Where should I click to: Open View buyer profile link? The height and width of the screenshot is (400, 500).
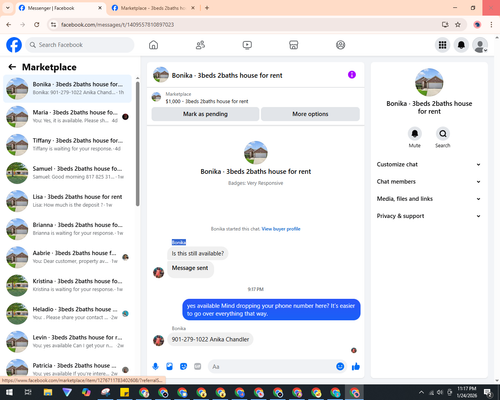click(x=281, y=229)
